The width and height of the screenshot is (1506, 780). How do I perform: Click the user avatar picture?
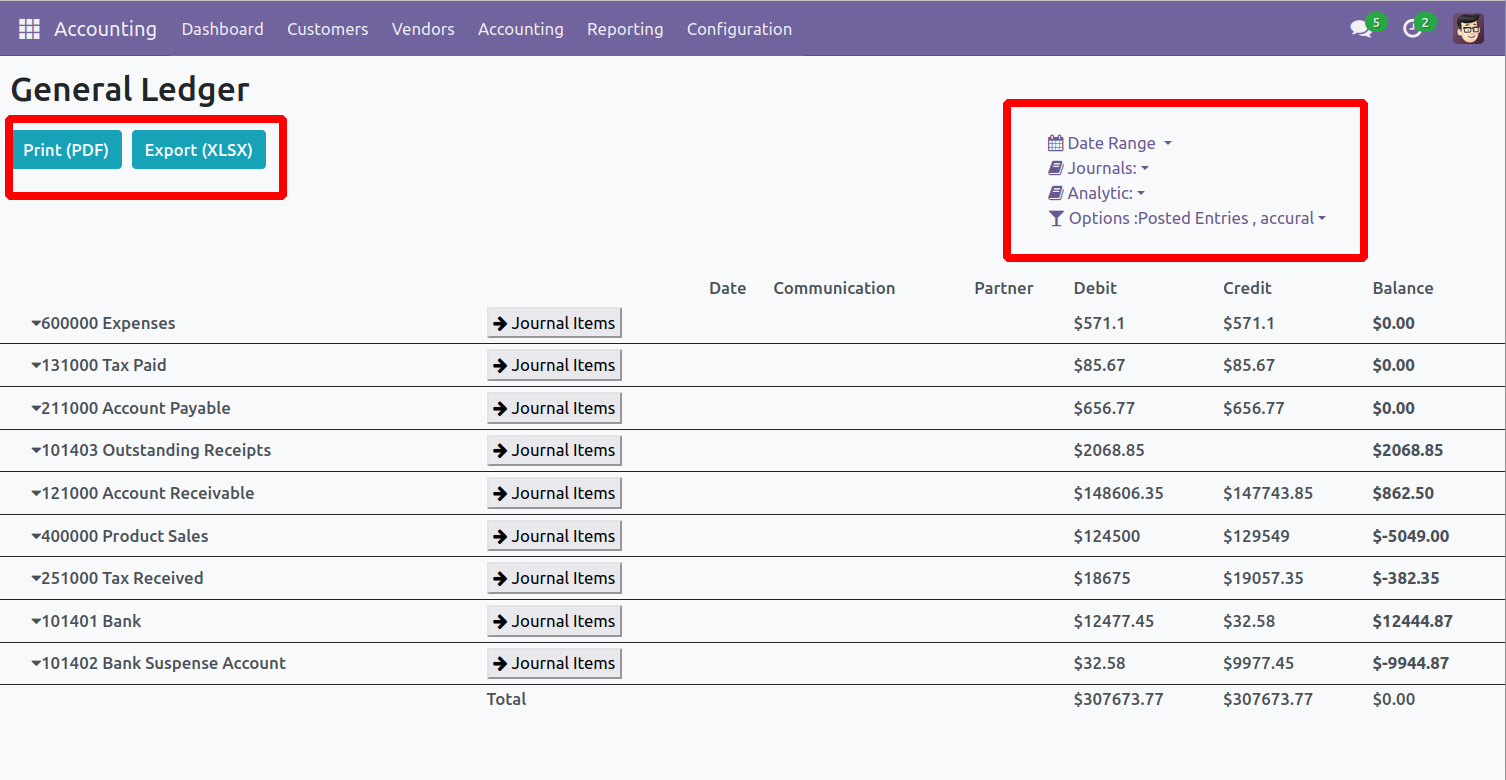[x=1468, y=29]
